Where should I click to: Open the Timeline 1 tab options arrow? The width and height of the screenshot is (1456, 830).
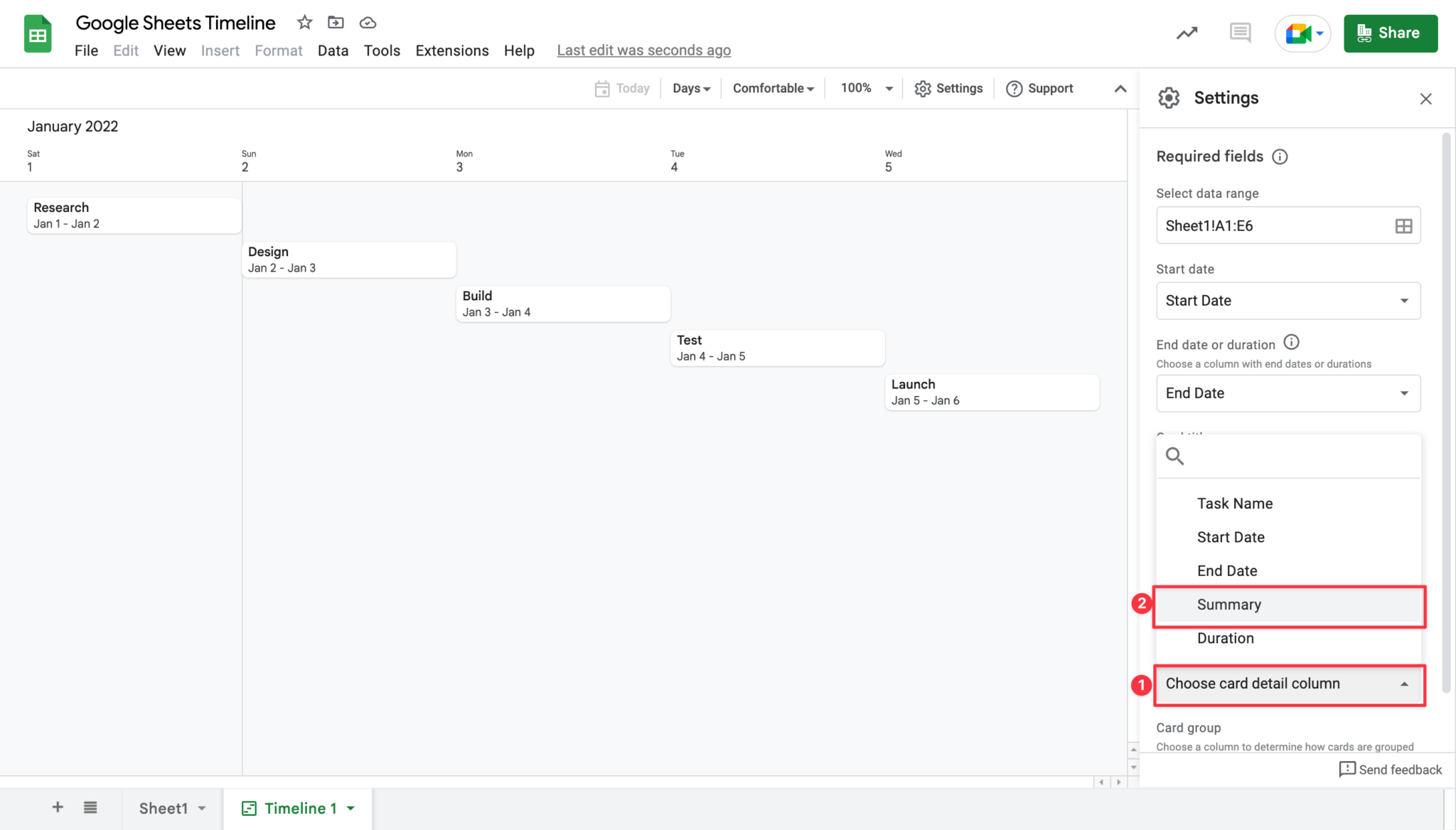point(350,809)
